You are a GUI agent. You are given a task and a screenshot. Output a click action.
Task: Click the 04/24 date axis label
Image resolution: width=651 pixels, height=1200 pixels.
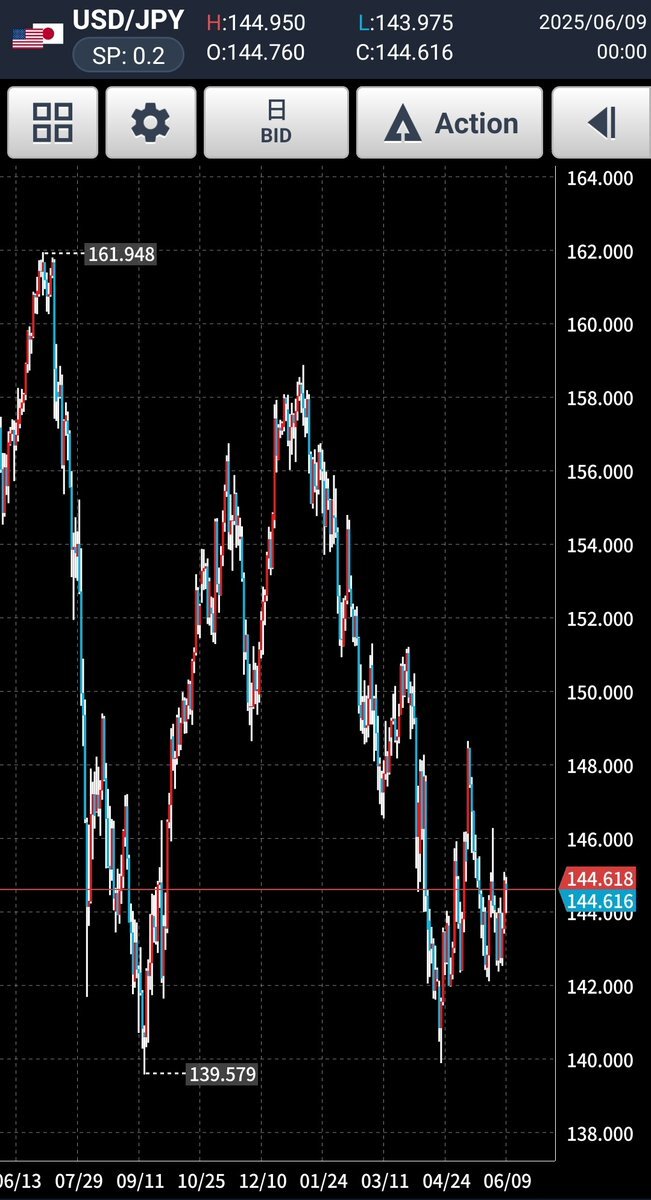447,1179
